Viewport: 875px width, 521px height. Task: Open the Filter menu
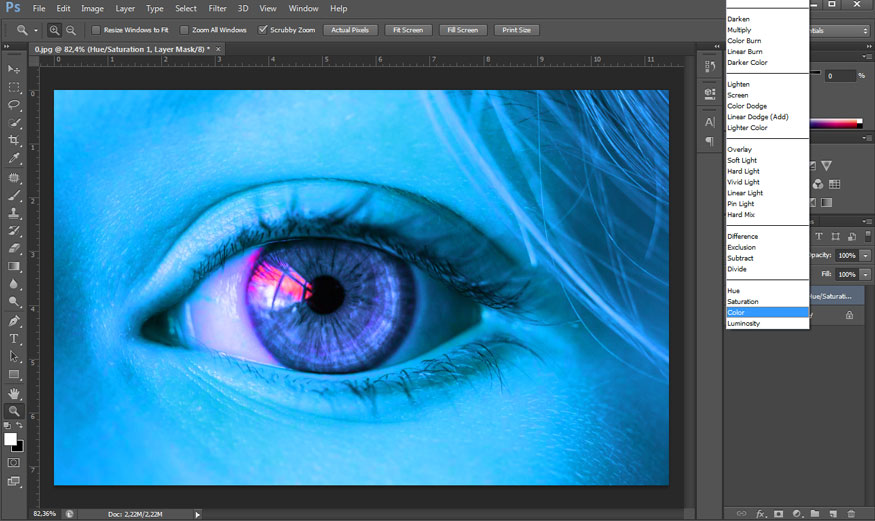pos(217,8)
